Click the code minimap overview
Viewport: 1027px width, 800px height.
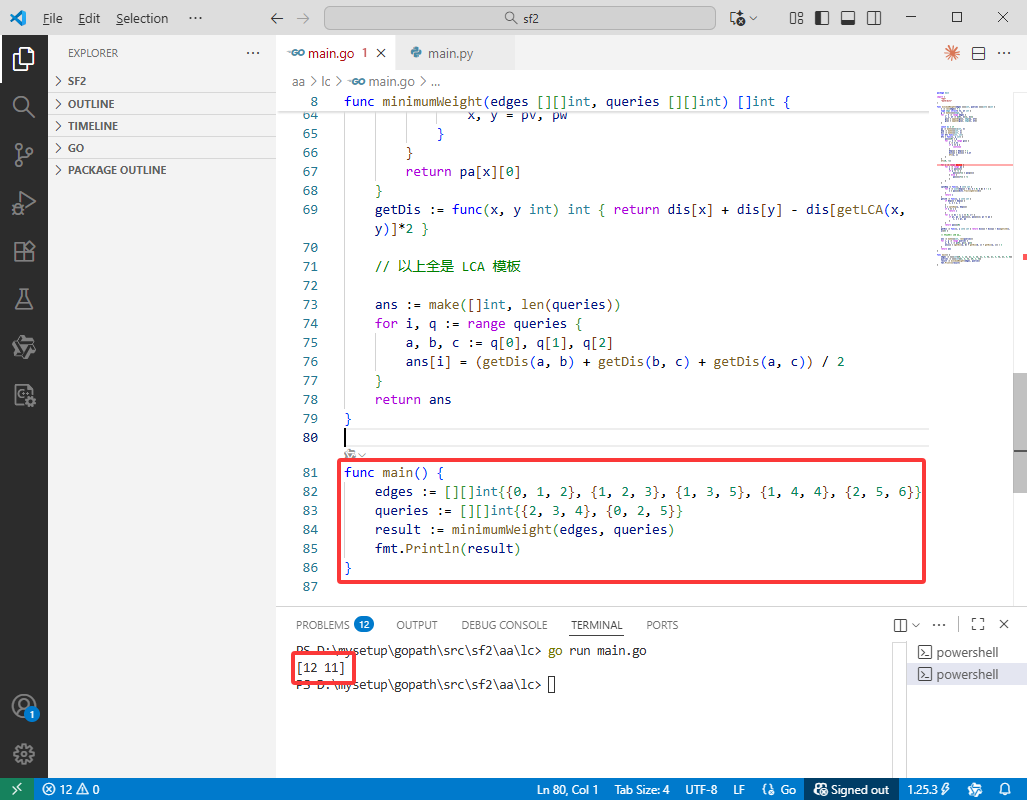tap(975, 177)
